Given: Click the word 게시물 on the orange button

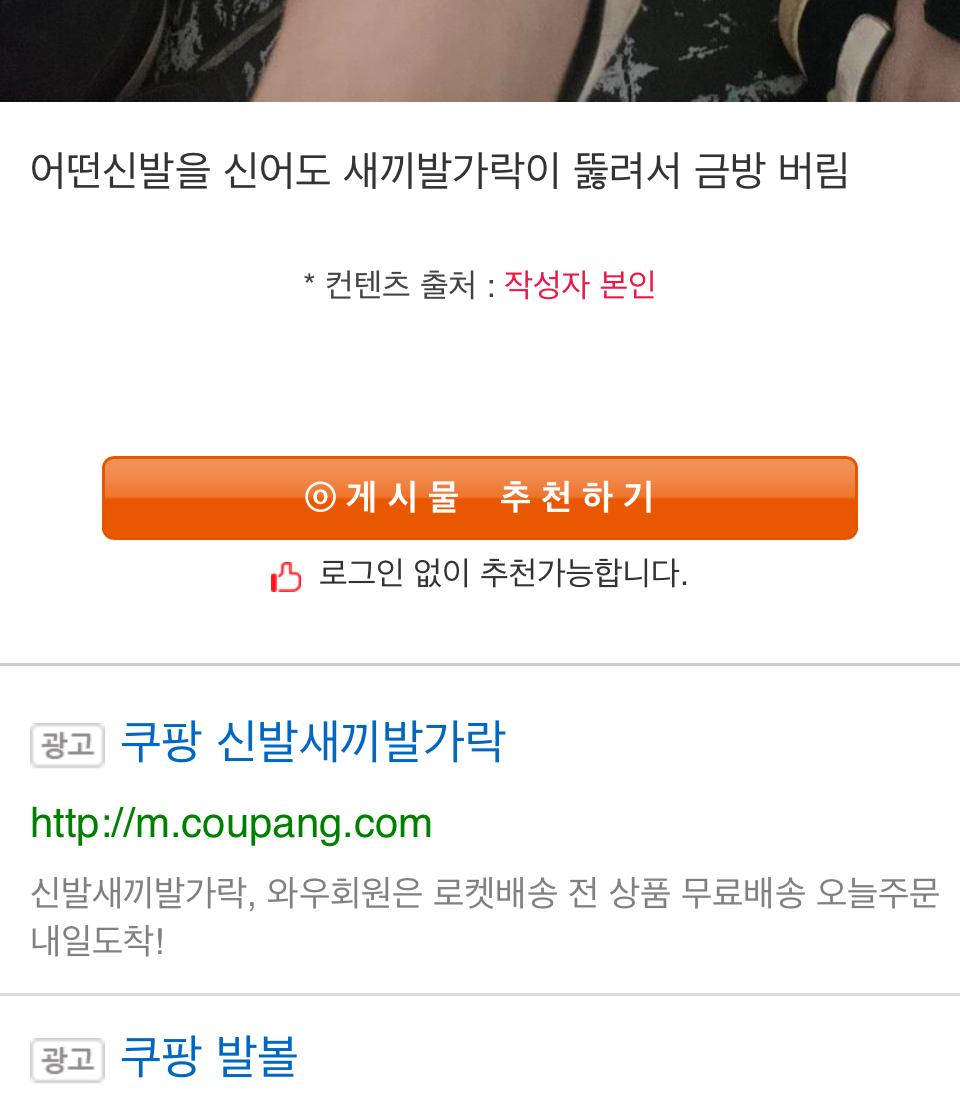Looking at the screenshot, I should pyautogui.click(x=402, y=497).
